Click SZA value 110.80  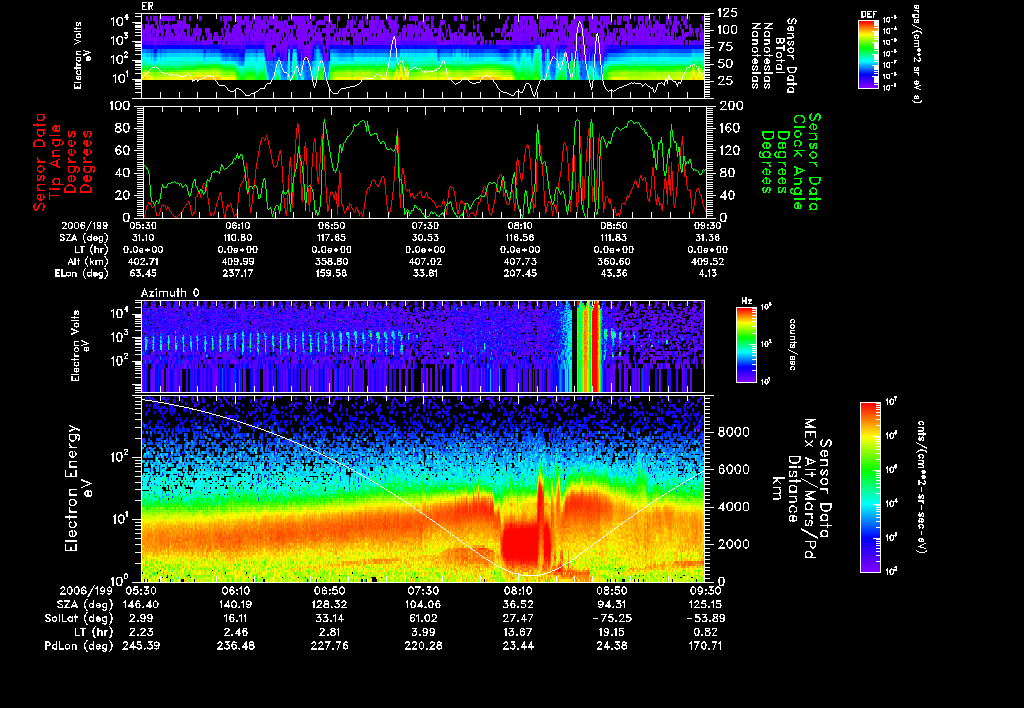click(236, 238)
